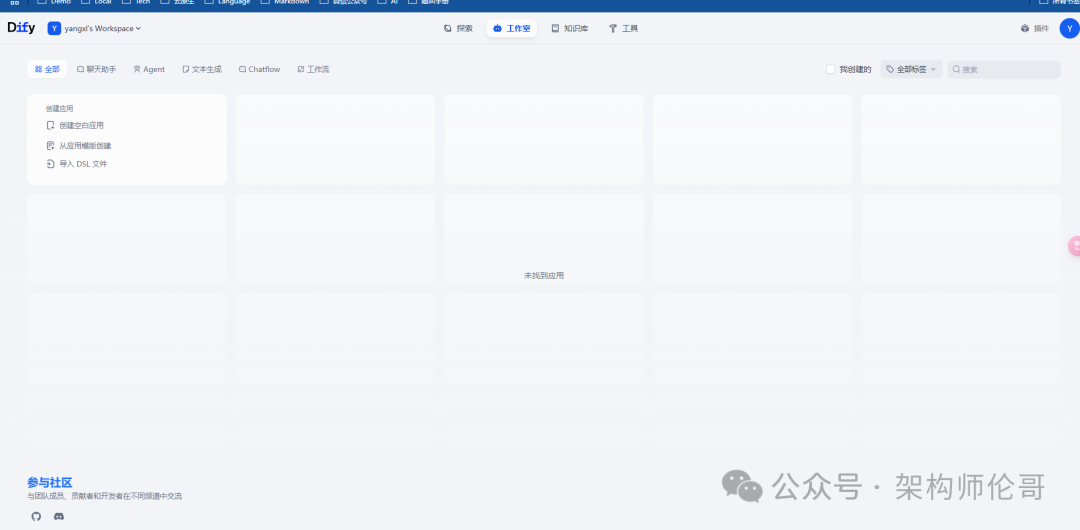This screenshot has height=530, width=1080.
Task: Click the 搜索 search input field
Action: pos(1004,69)
